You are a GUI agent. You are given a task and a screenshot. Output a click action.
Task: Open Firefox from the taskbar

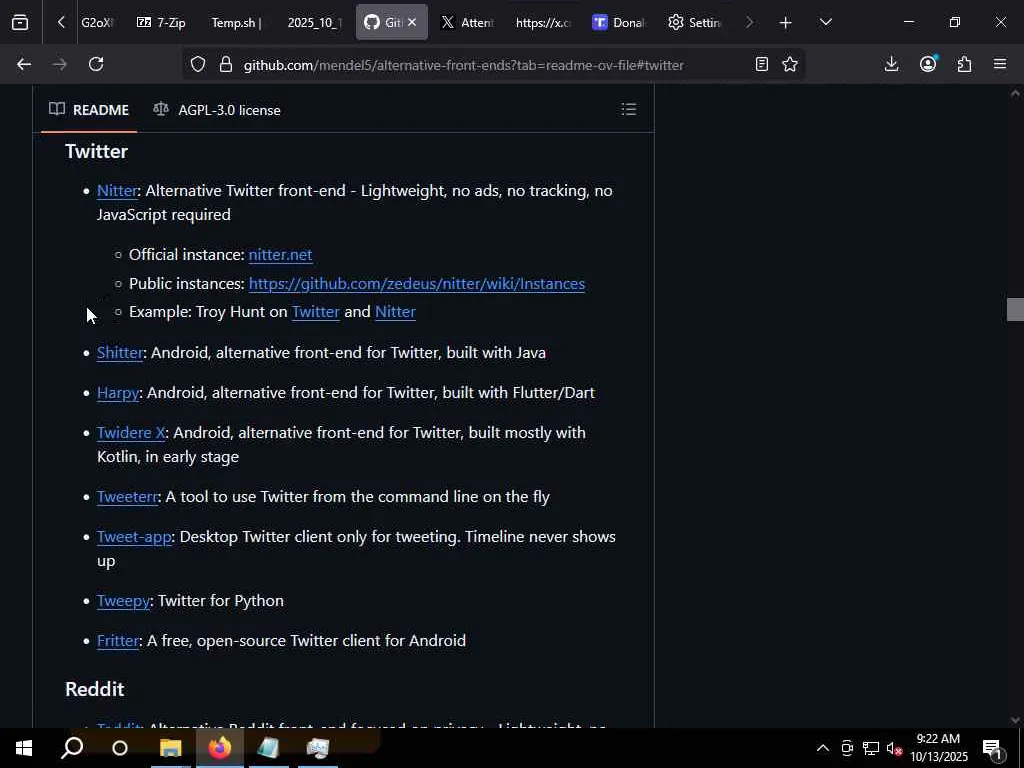tap(220, 747)
